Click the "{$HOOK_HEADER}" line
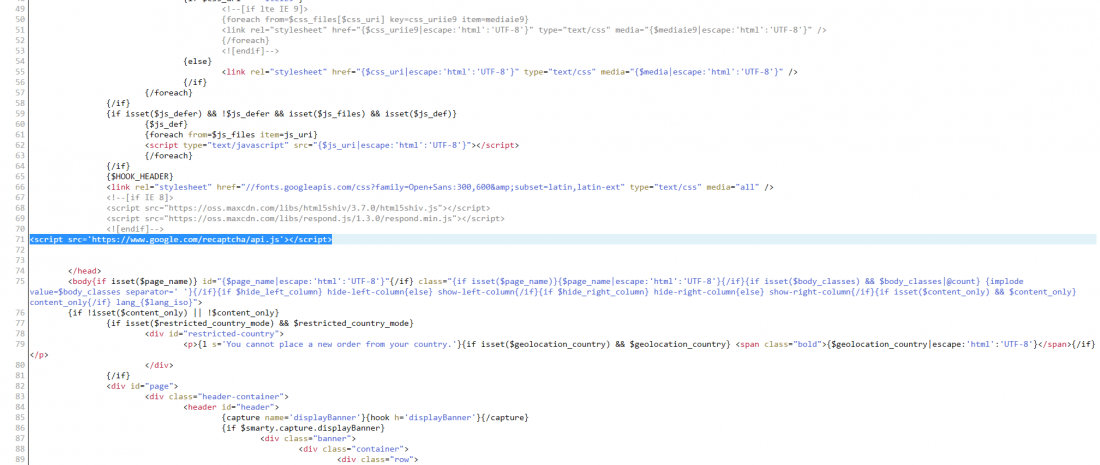The image size is (1100, 465). coord(140,175)
